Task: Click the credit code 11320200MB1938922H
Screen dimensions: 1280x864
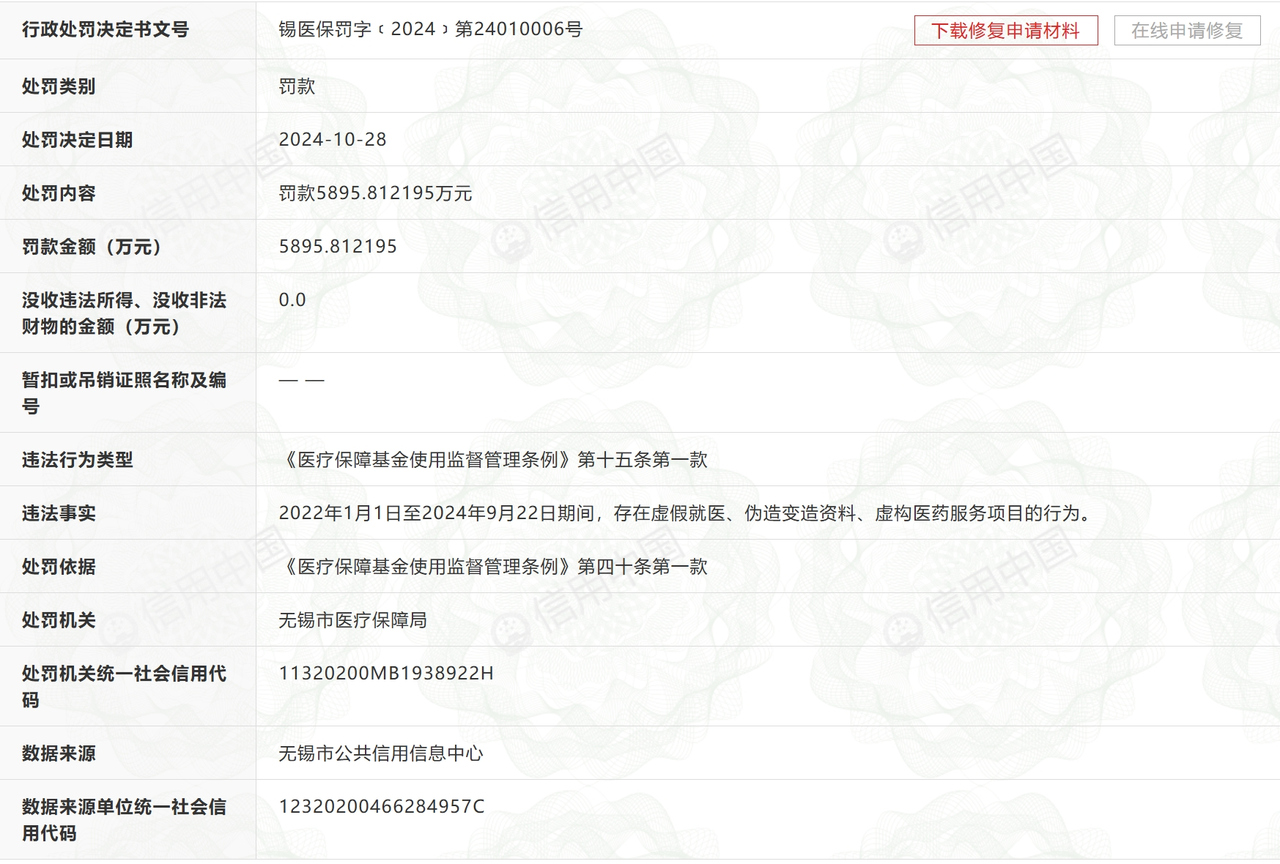Action: [x=386, y=673]
